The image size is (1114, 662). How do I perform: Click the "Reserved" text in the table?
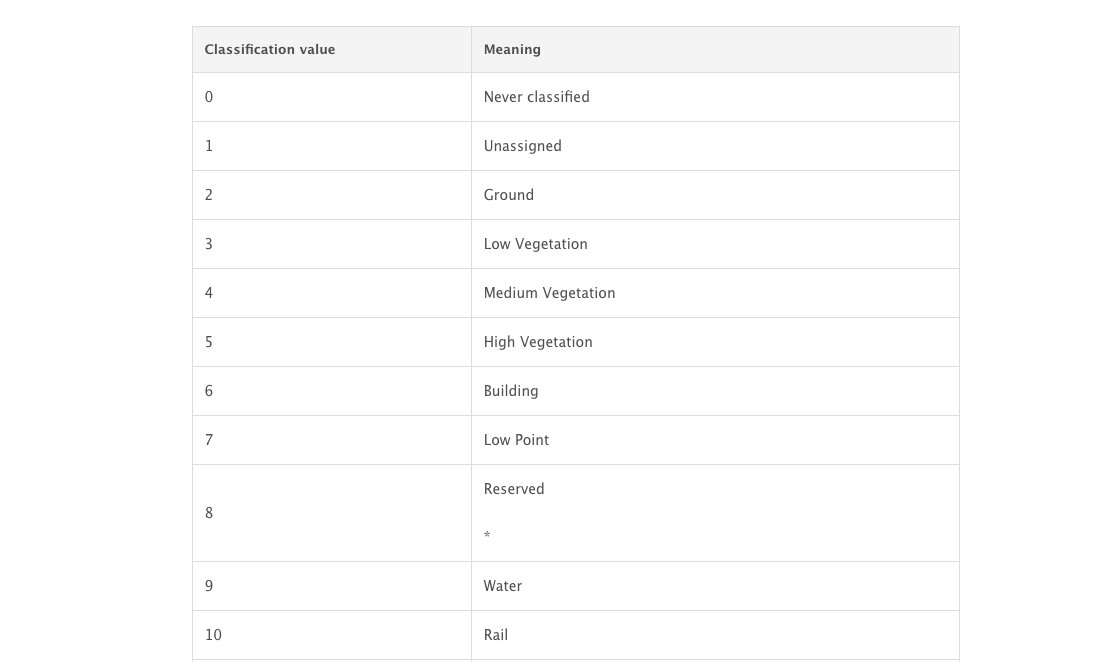(514, 489)
